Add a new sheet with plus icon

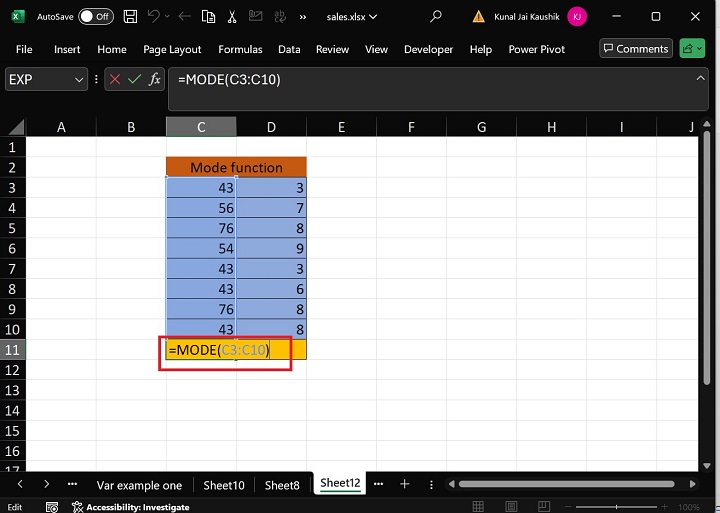[404, 484]
